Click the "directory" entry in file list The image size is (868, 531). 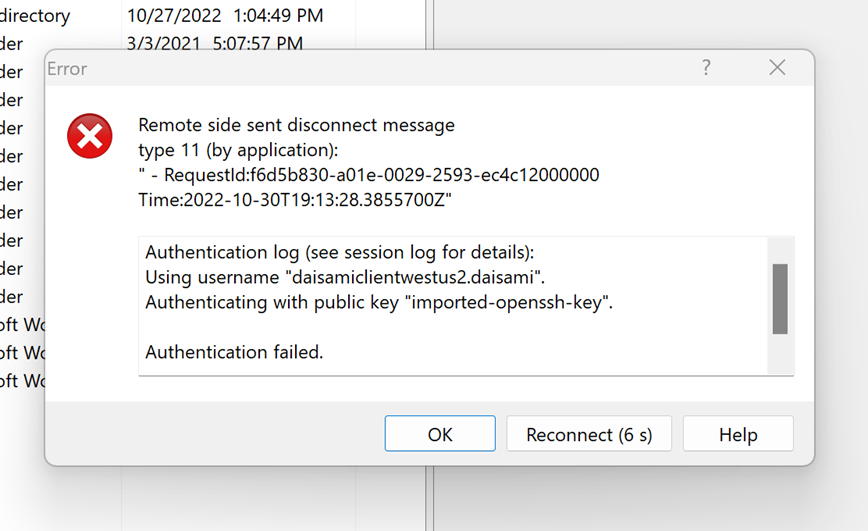click(x=35, y=16)
